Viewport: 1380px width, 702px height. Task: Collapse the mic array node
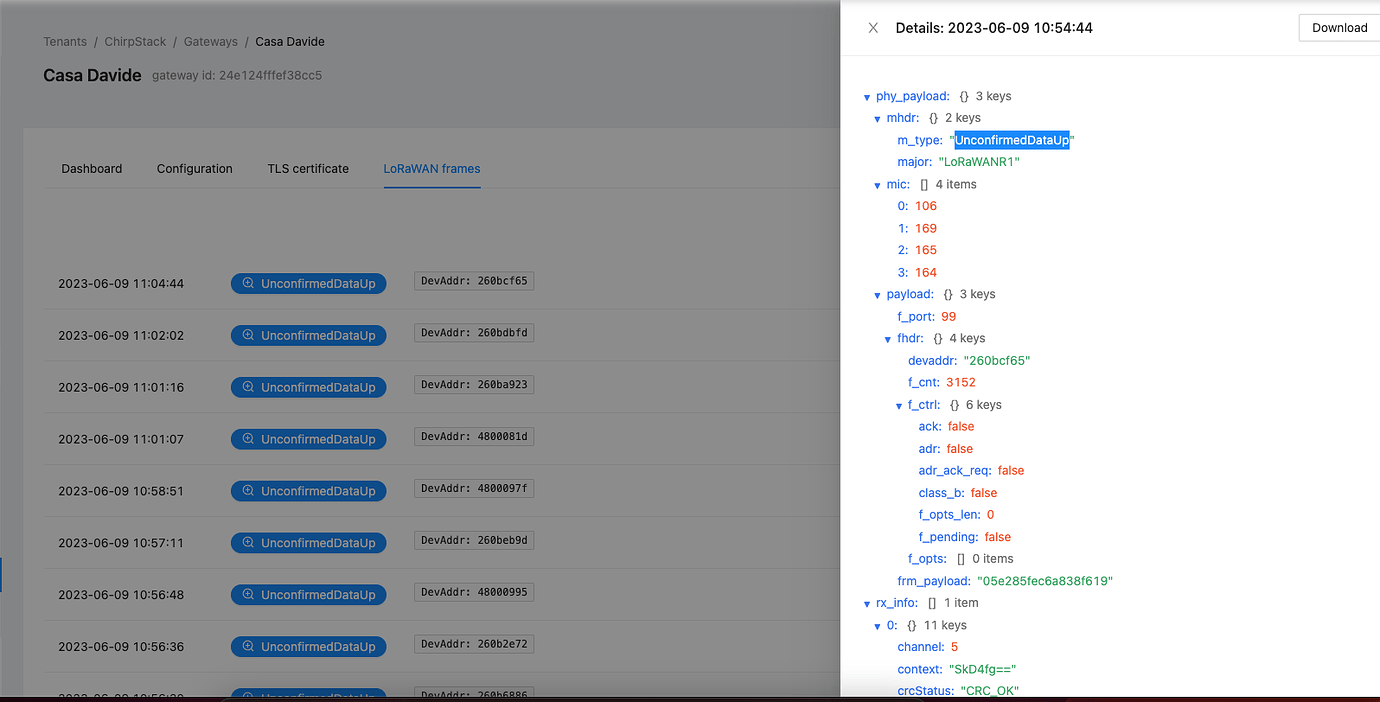click(x=877, y=185)
